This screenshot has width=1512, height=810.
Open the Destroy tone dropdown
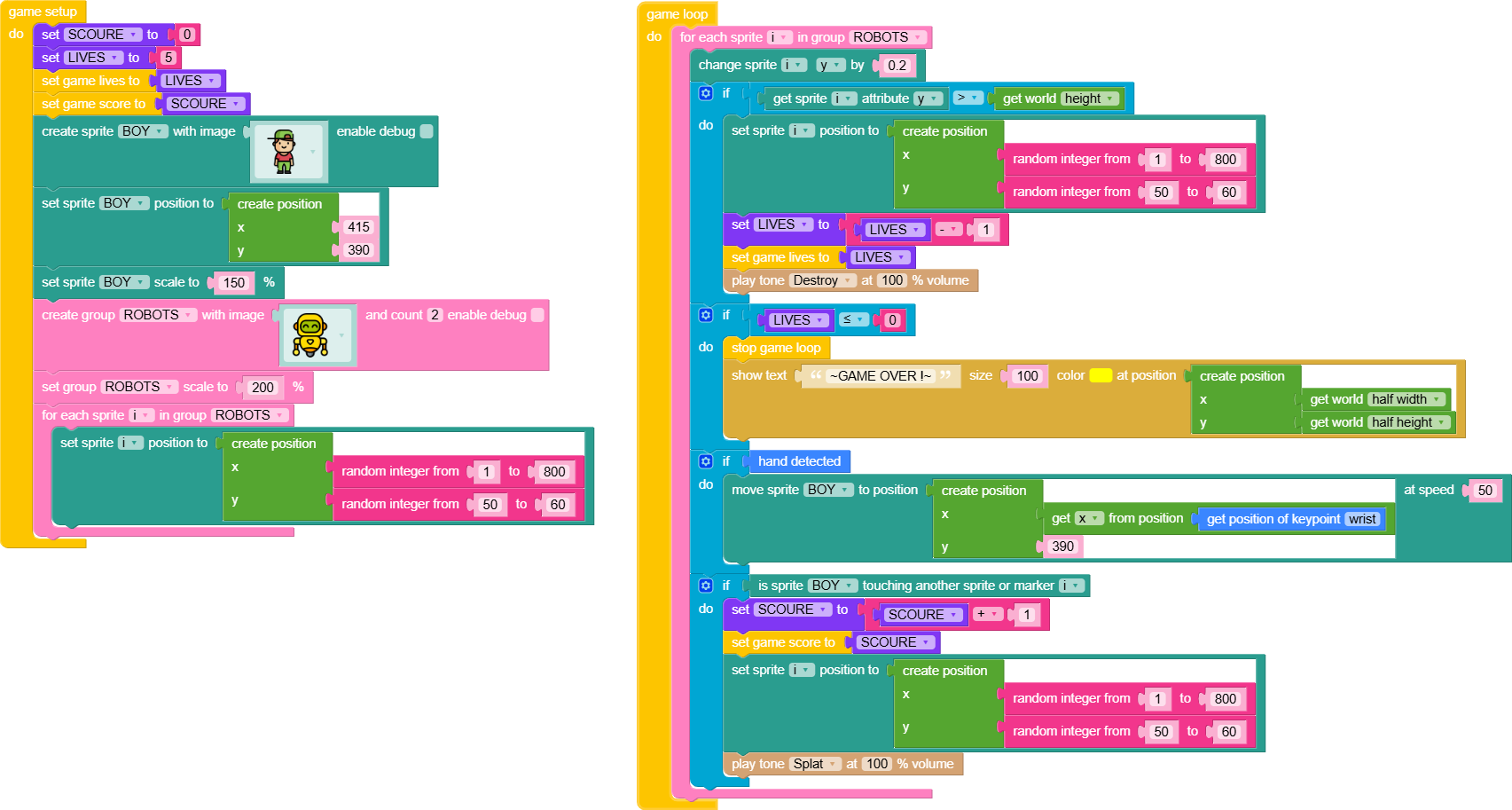(821, 280)
